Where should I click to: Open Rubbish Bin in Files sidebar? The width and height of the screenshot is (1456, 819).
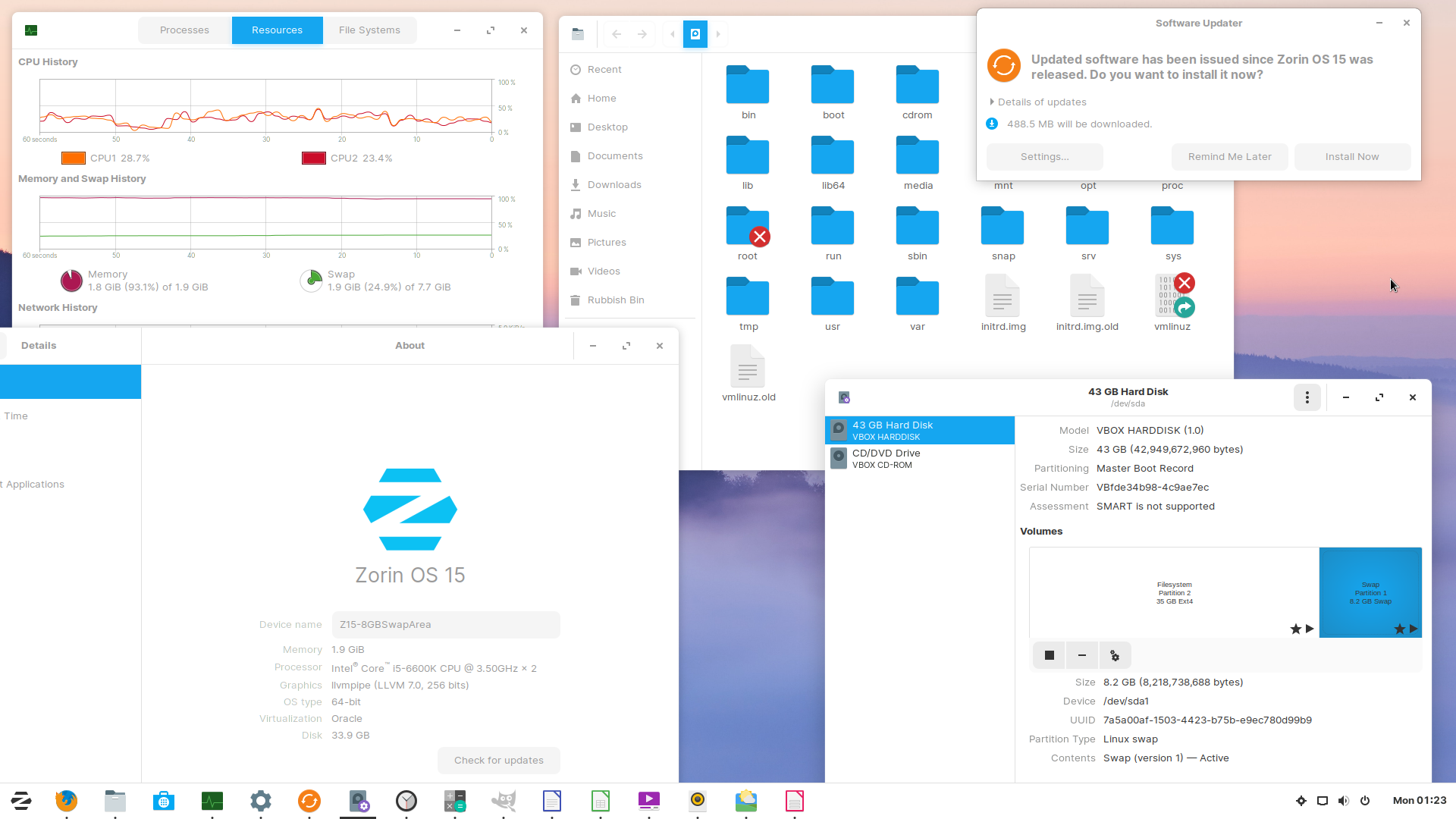(616, 300)
